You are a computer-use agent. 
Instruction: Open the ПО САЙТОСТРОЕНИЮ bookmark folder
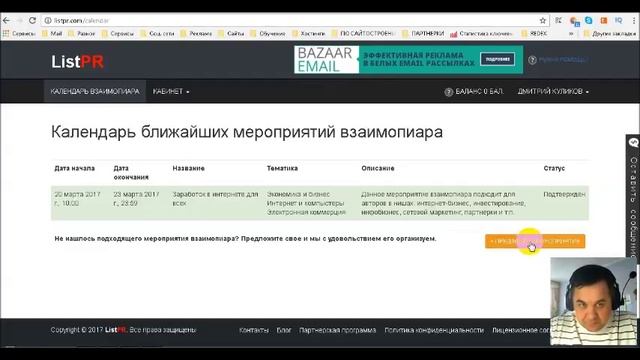(364, 34)
